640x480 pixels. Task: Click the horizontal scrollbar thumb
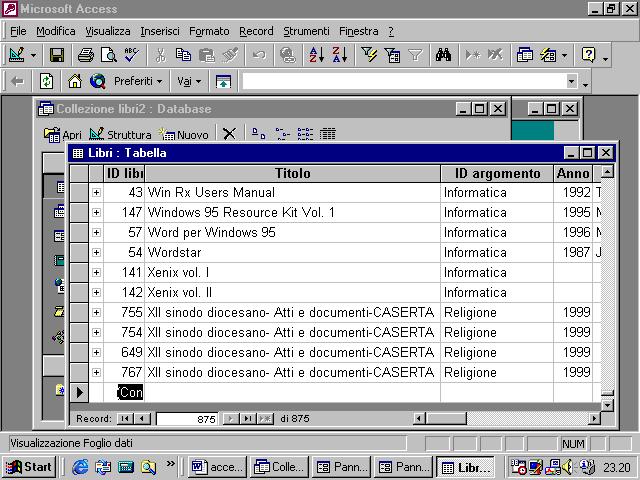(446, 418)
